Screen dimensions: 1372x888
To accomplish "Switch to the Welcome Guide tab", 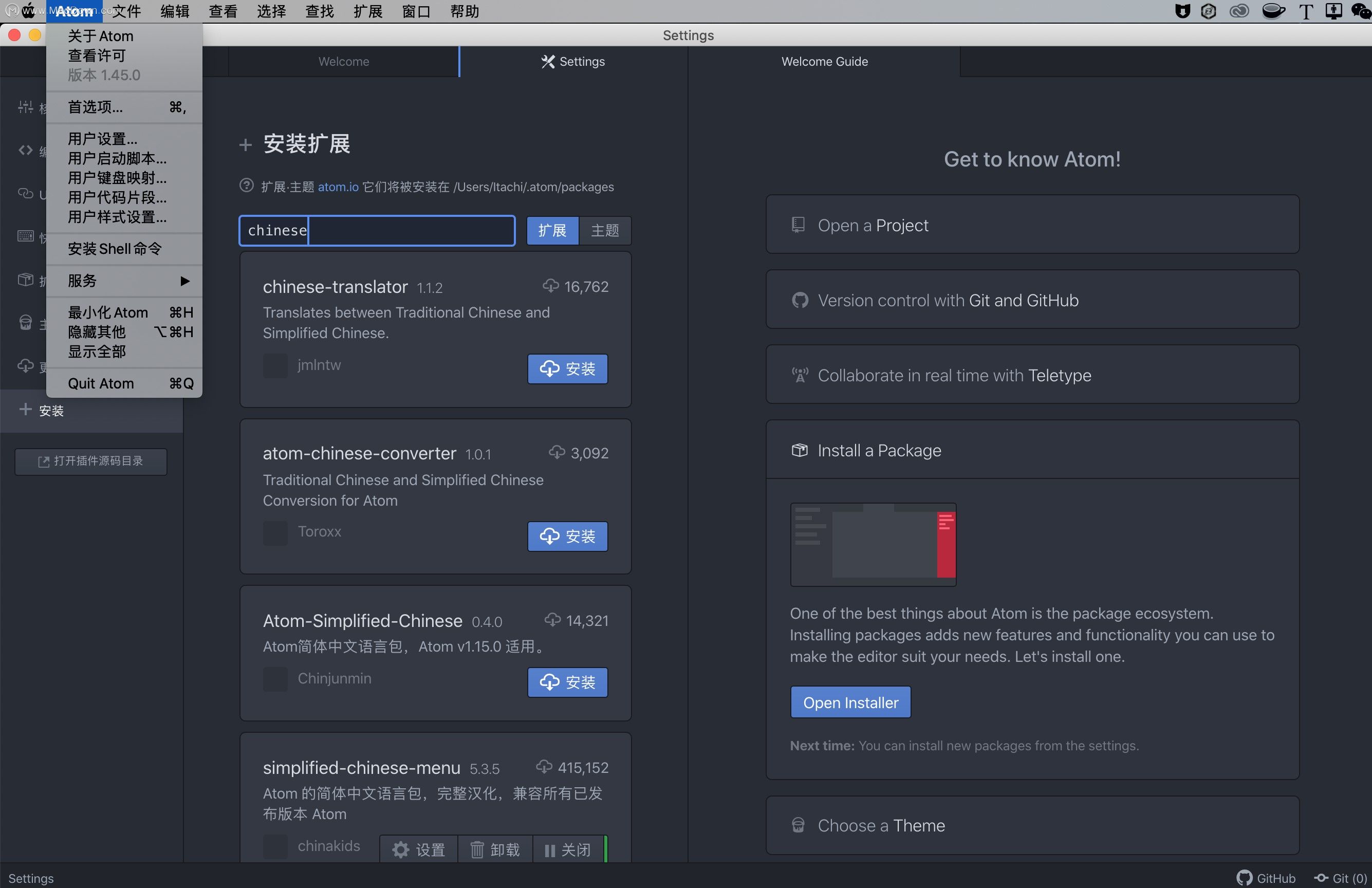I will click(824, 61).
